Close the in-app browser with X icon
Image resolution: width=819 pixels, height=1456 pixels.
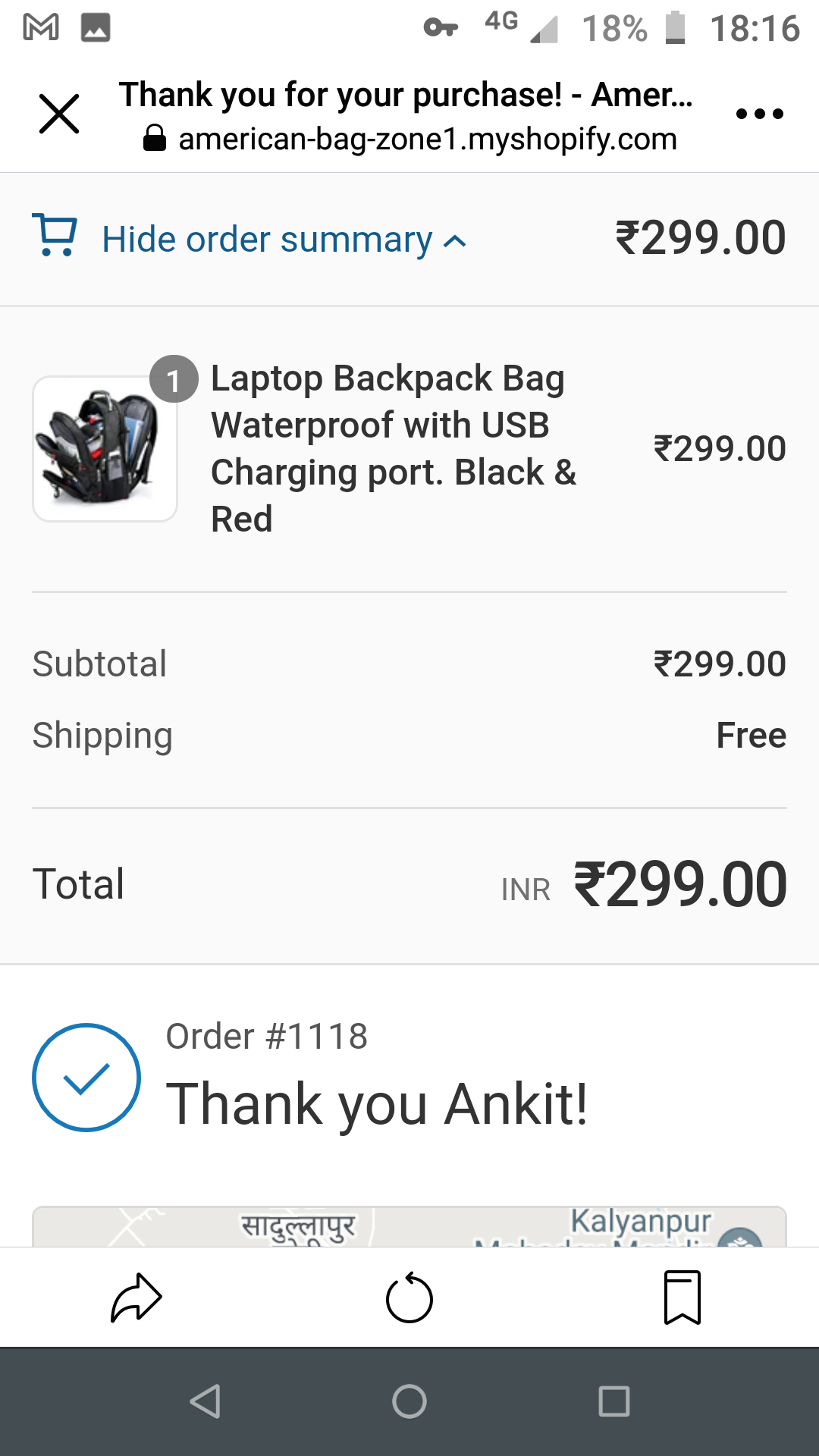tap(59, 114)
